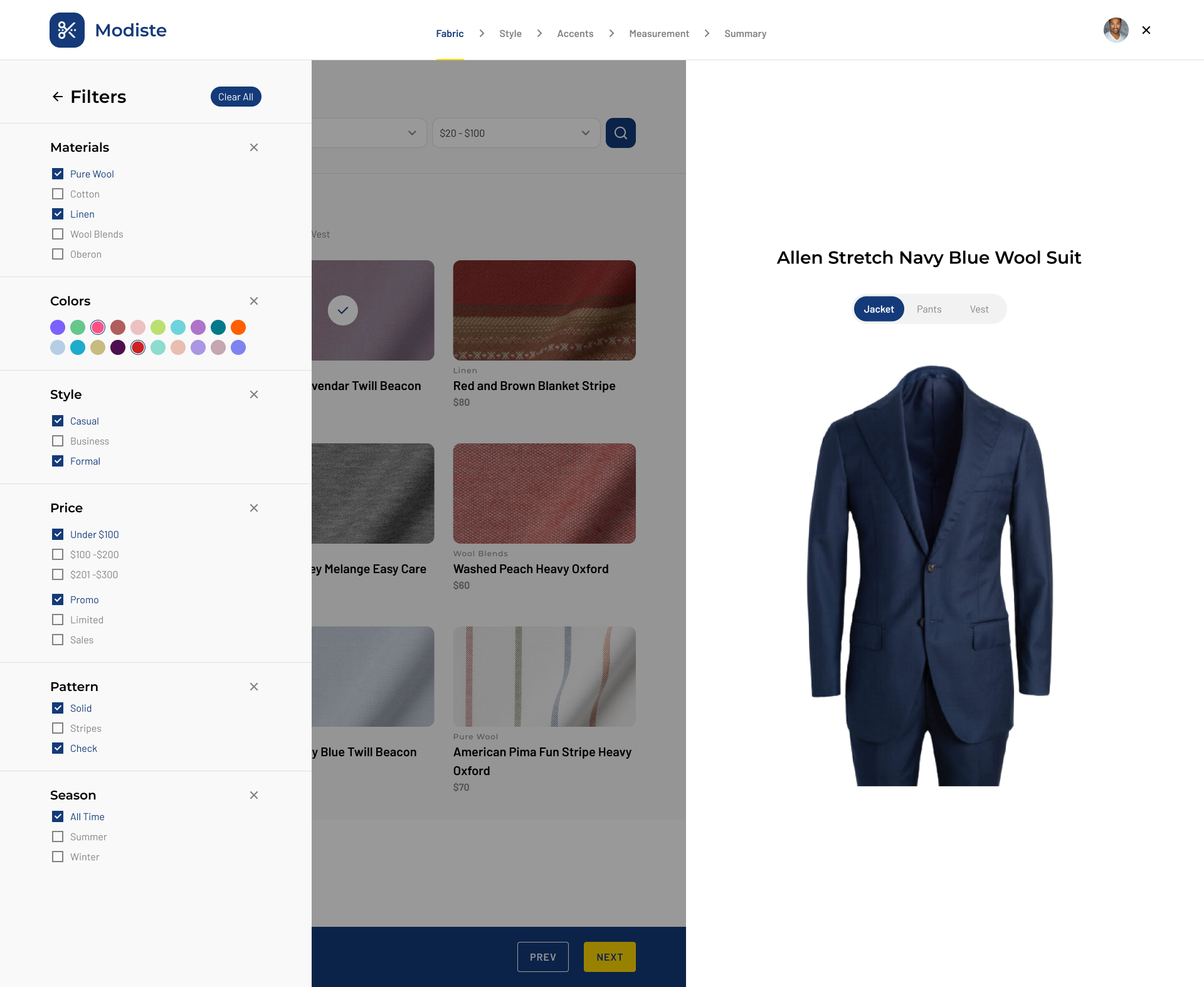Select the Red and Brown Blanket Stripe fabric
Image resolution: width=1204 pixels, height=987 pixels.
[x=544, y=310]
